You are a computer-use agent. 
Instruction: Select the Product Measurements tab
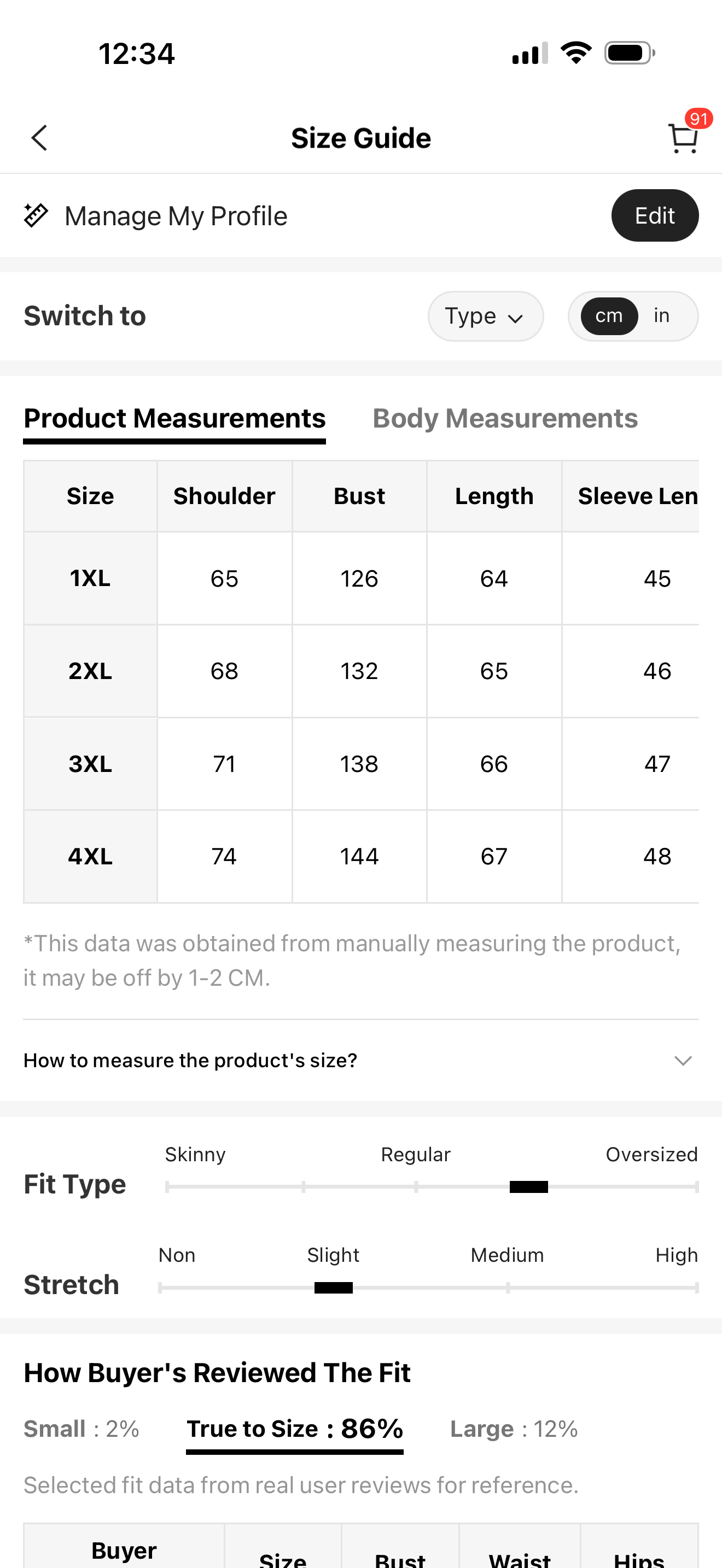tap(174, 419)
